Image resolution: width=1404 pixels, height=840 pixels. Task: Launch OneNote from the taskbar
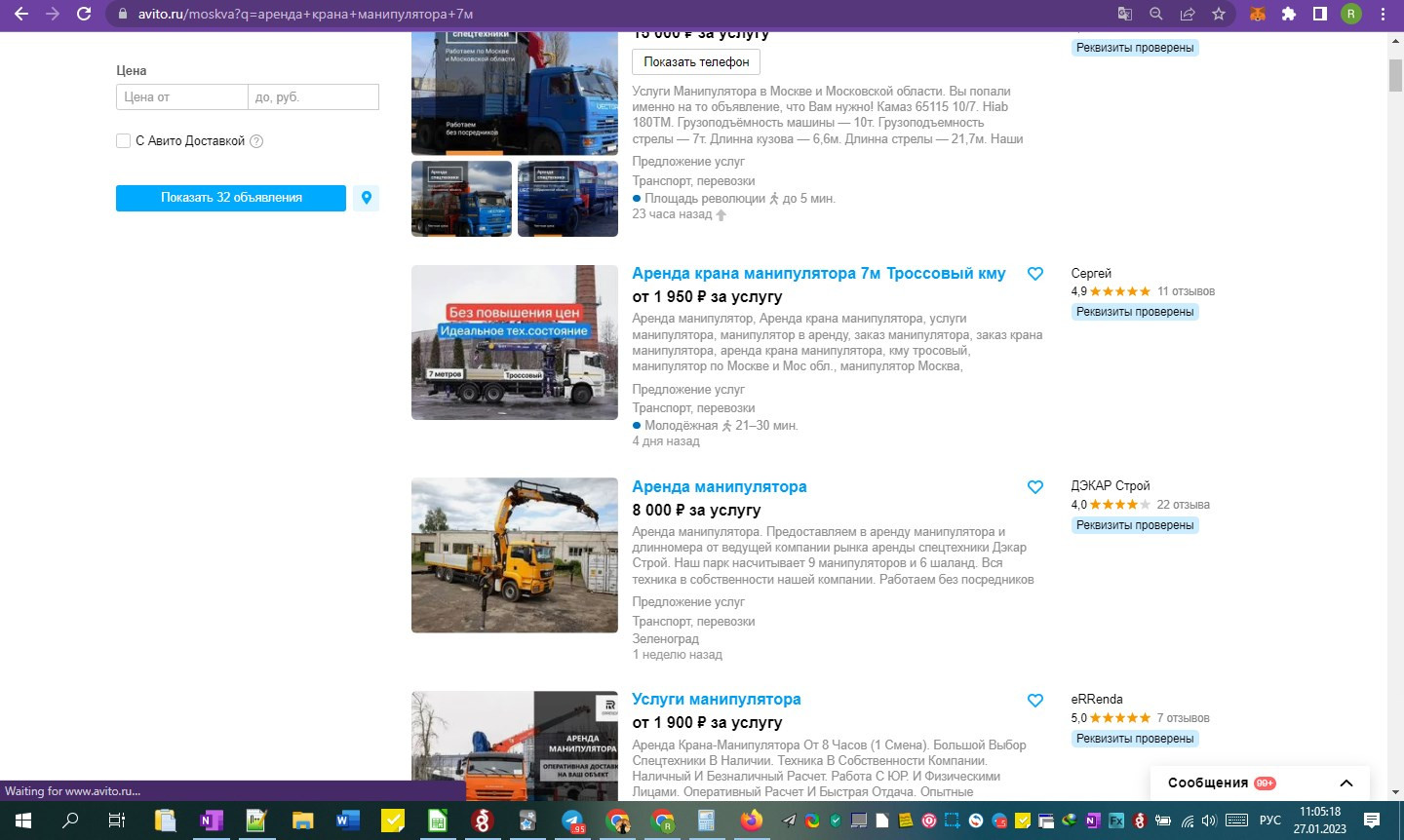[x=210, y=821]
